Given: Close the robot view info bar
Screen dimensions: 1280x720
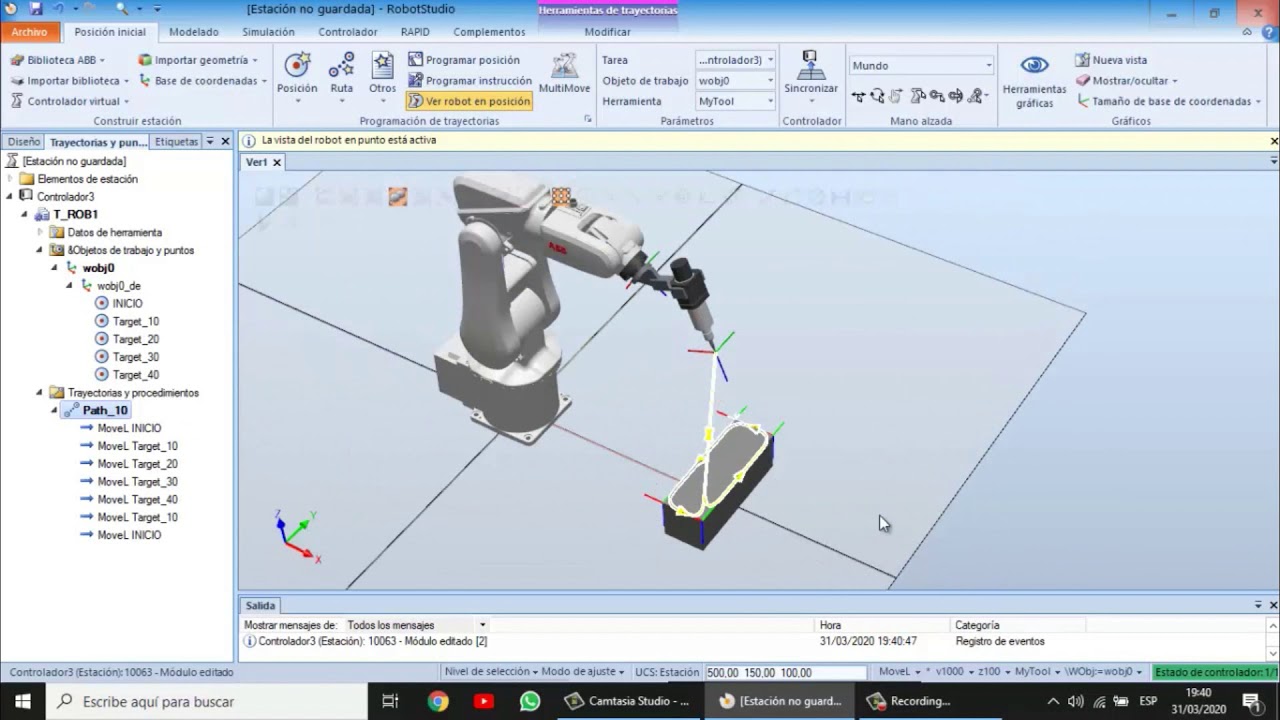Looking at the screenshot, I should tap(1274, 141).
